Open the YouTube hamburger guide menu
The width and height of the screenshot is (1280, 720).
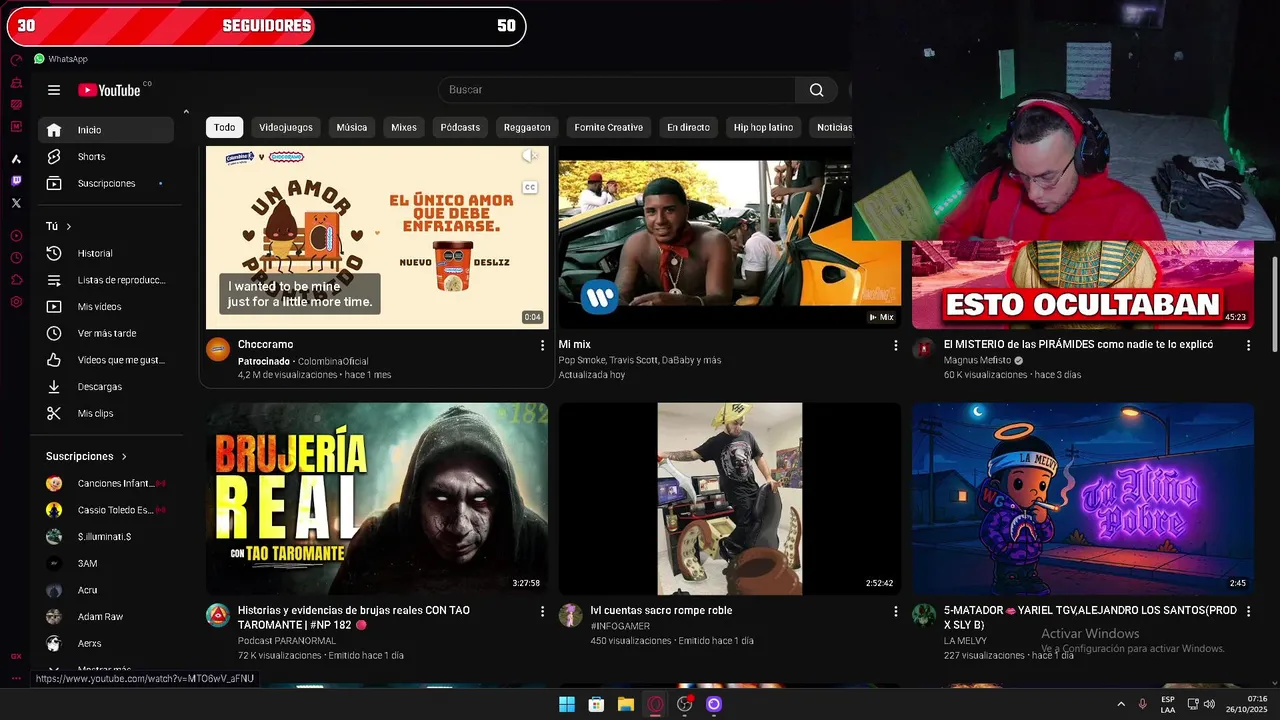pos(54,90)
